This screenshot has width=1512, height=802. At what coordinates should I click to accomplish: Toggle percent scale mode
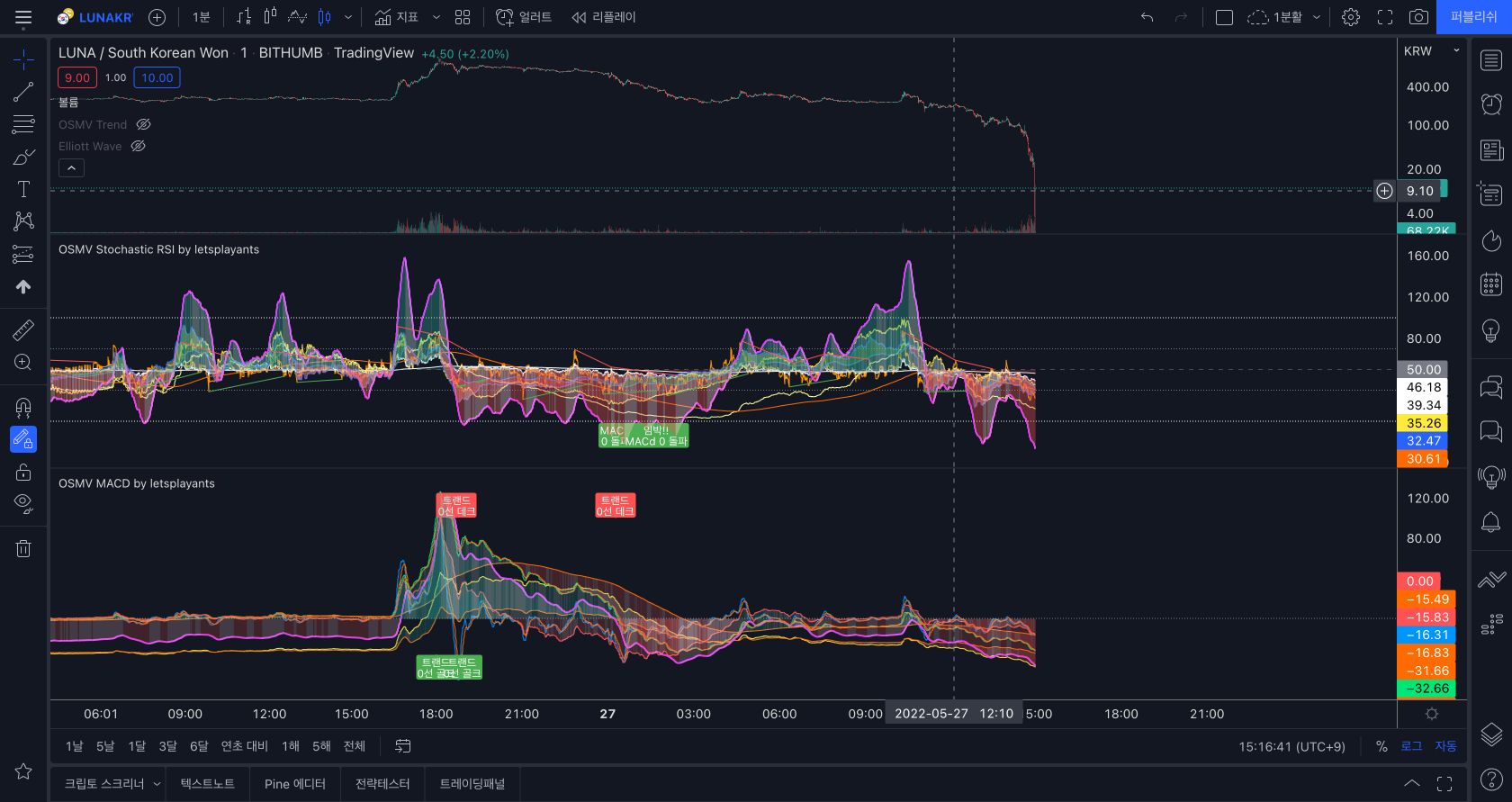[1381, 746]
